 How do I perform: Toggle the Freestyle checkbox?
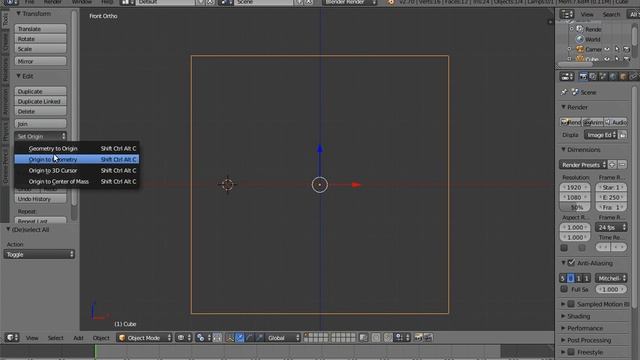point(571,352)
